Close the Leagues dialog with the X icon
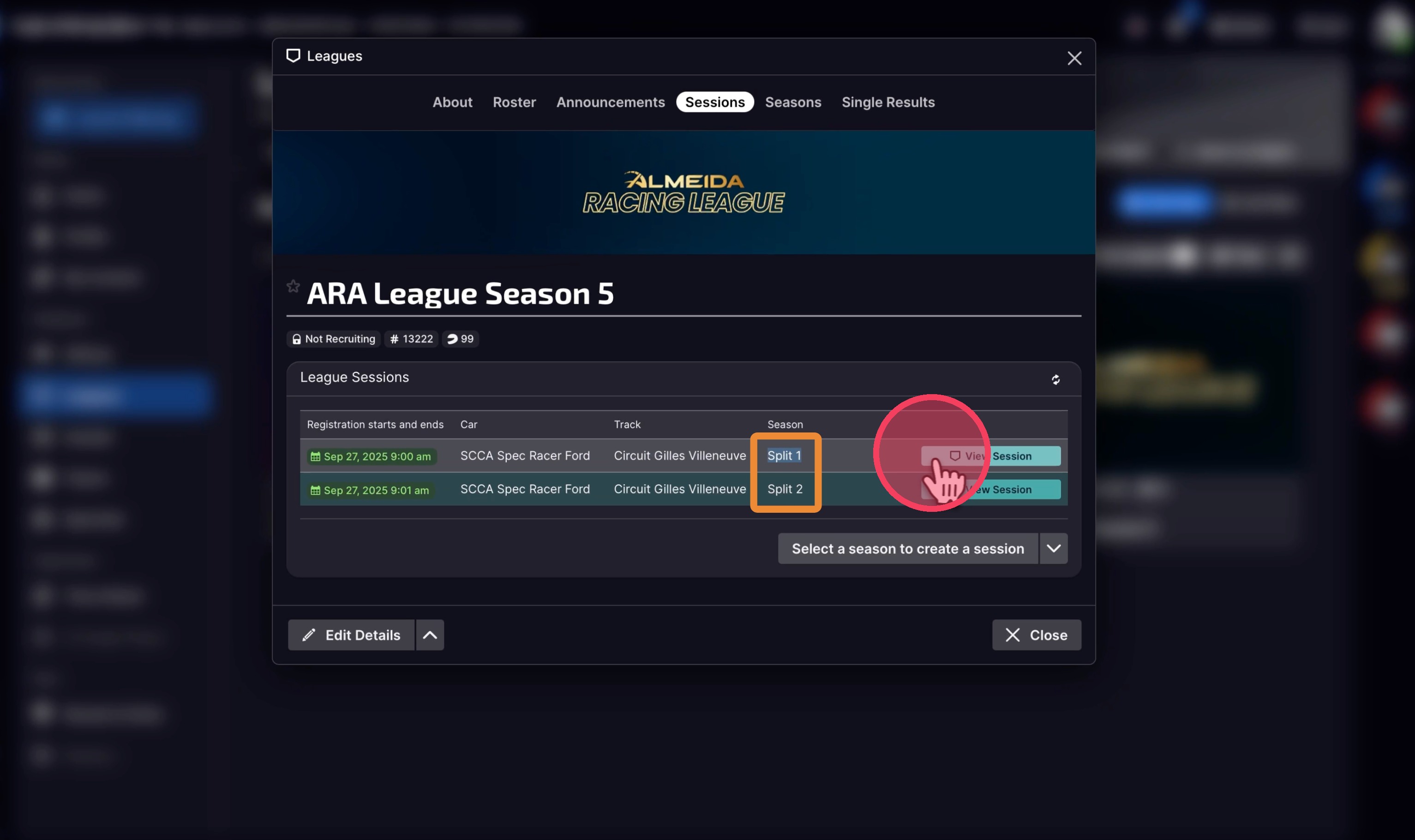Viewport: 1415px width, 840px height. [x=1074, y=58]
